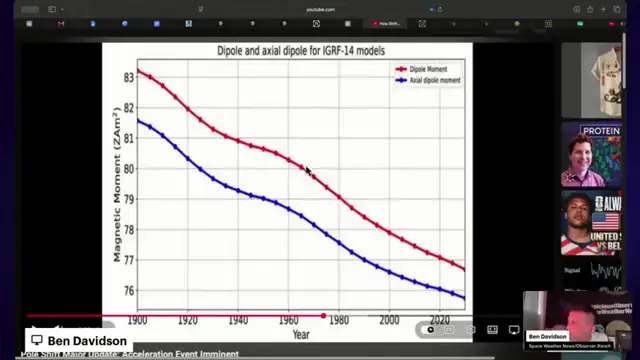Select the first tab in the tab bar

pyautogui.click(x=29, y=24)
